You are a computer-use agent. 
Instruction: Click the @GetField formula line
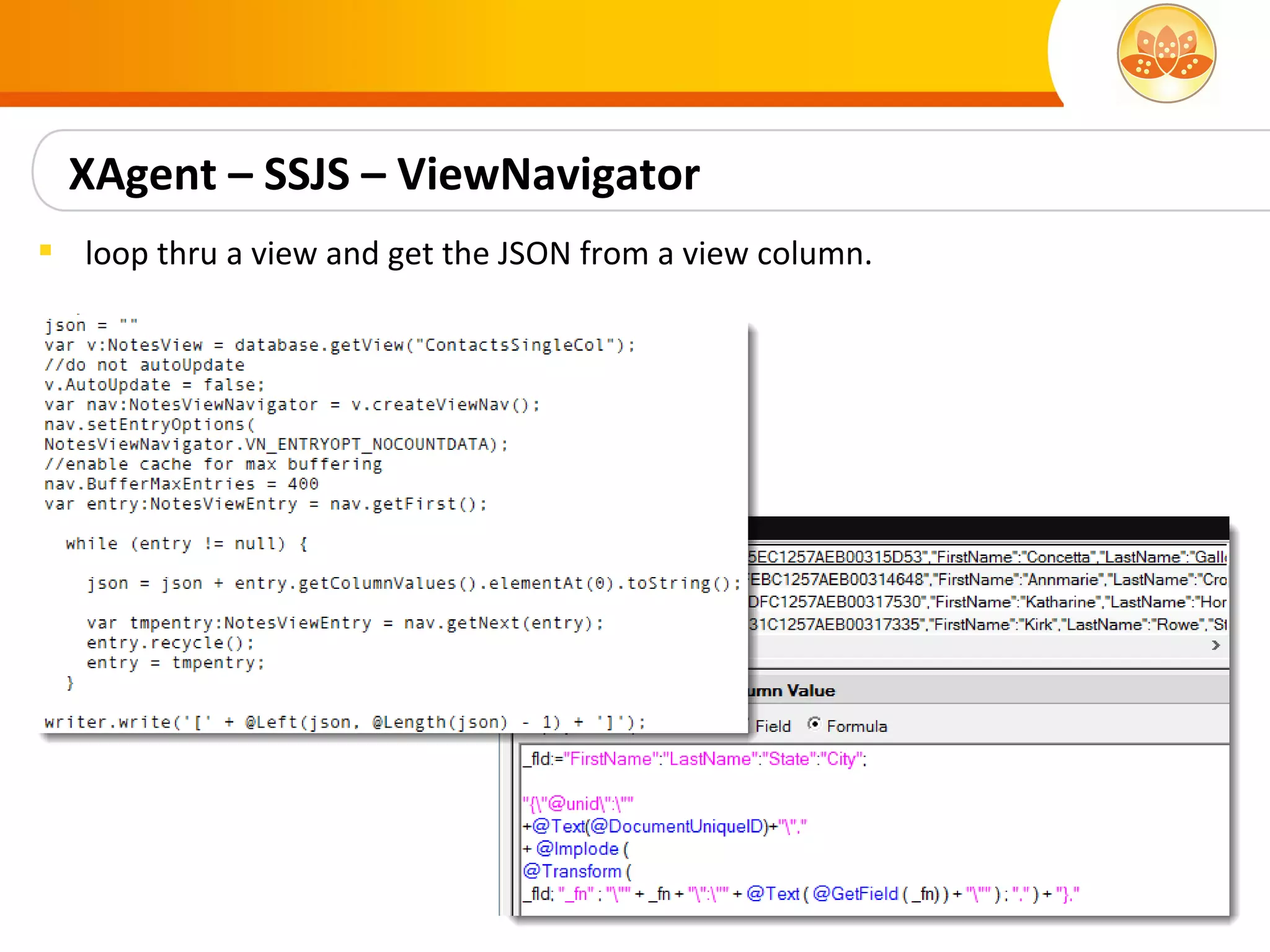801,894
